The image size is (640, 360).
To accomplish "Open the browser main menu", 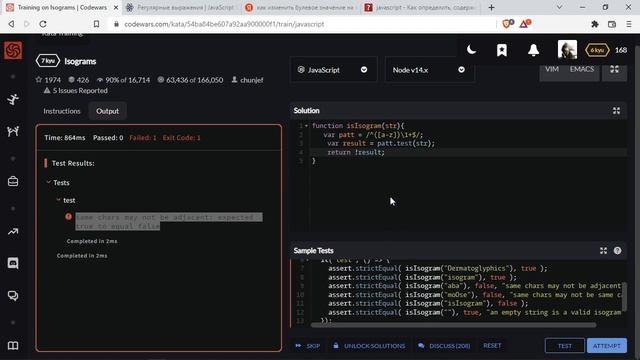I will coord(629,24).
